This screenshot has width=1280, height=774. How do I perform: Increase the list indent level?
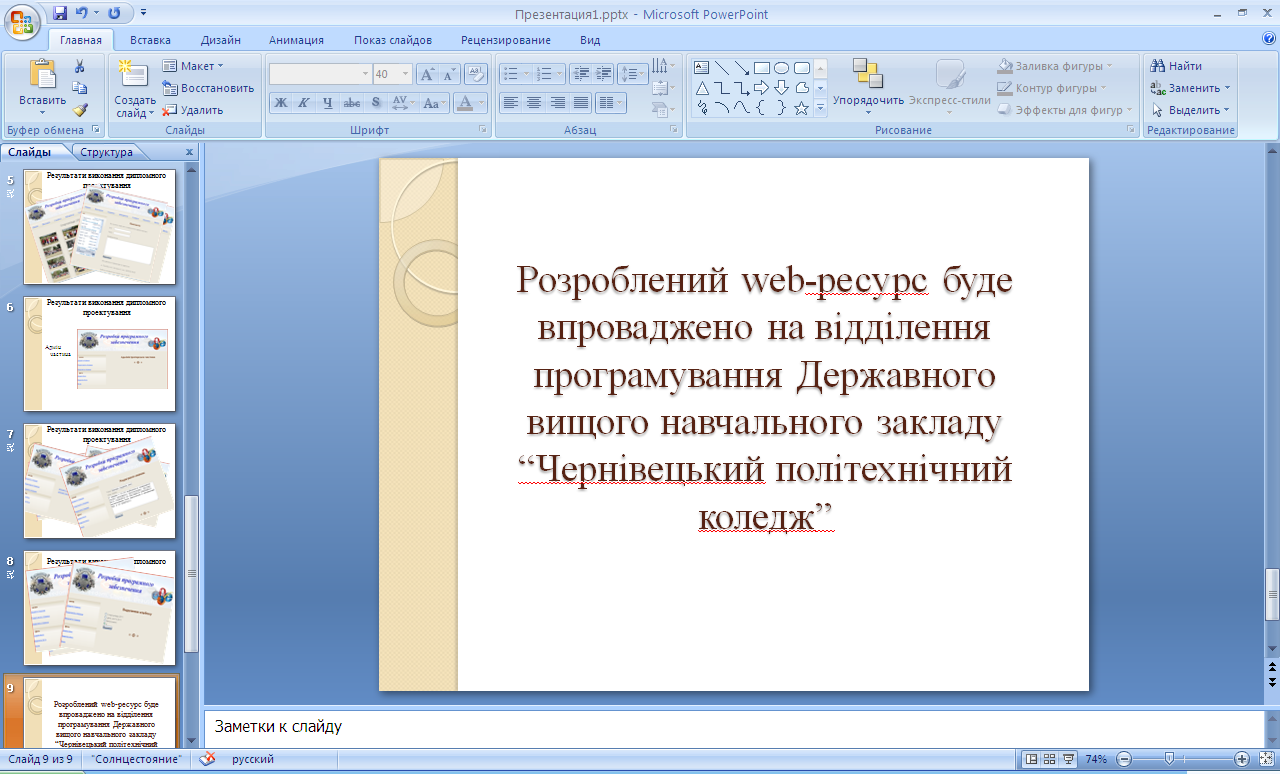[x=604, y=74]
